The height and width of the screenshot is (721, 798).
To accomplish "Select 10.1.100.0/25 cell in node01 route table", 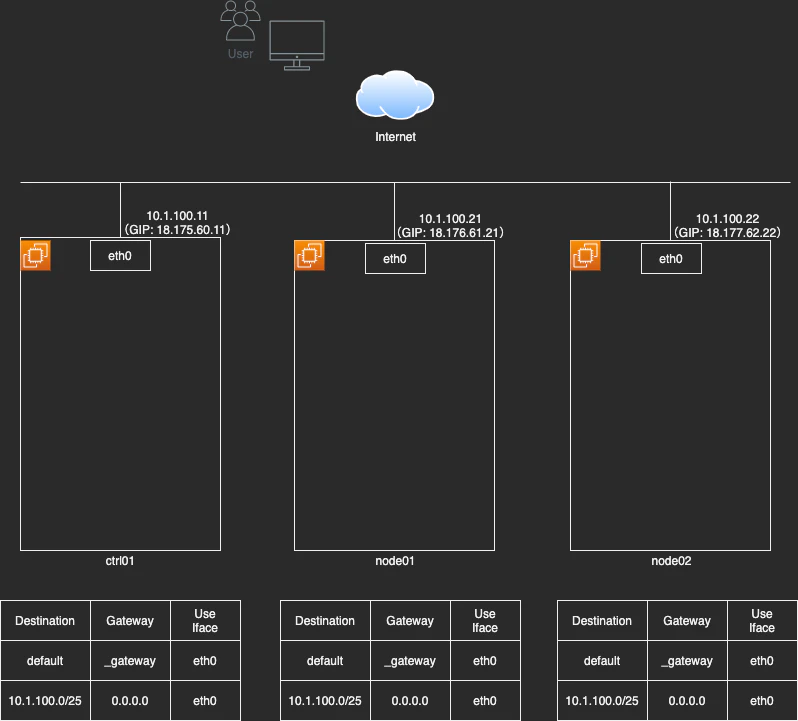I will [x=325, y=701].
